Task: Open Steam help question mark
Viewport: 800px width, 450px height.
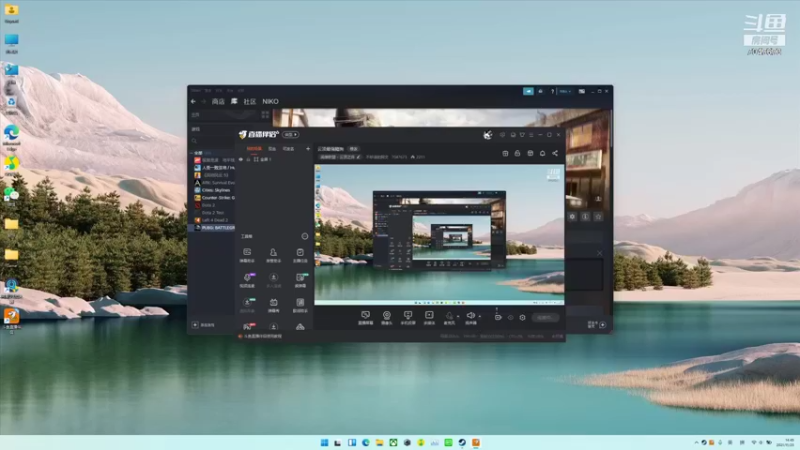Action: point(552,91)
